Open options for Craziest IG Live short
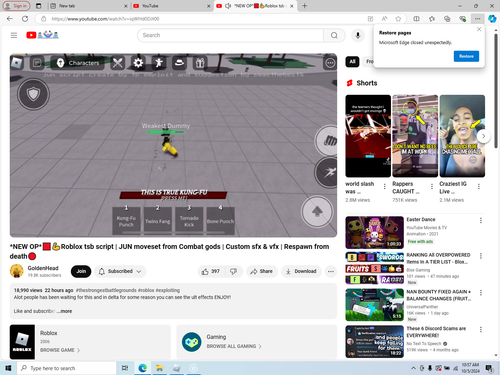The image size is (500, 375). [x=479, y=186]
